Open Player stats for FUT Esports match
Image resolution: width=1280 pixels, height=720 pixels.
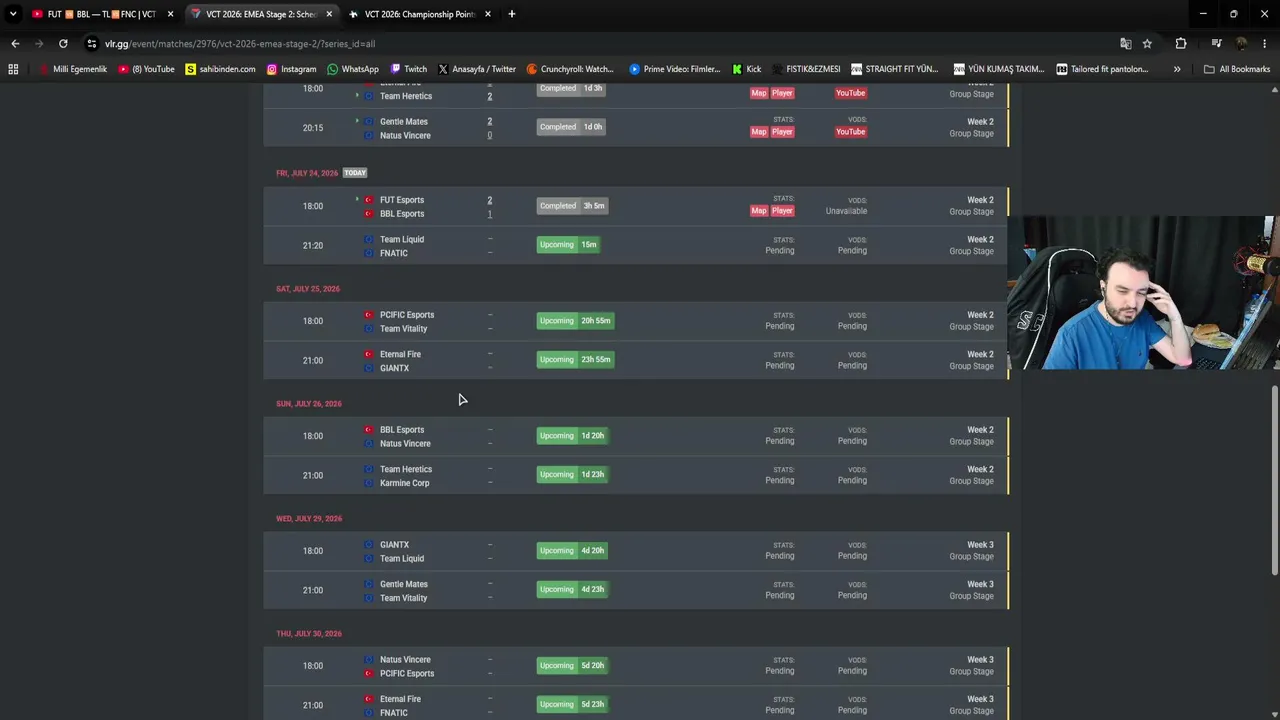tap(782, 211)
